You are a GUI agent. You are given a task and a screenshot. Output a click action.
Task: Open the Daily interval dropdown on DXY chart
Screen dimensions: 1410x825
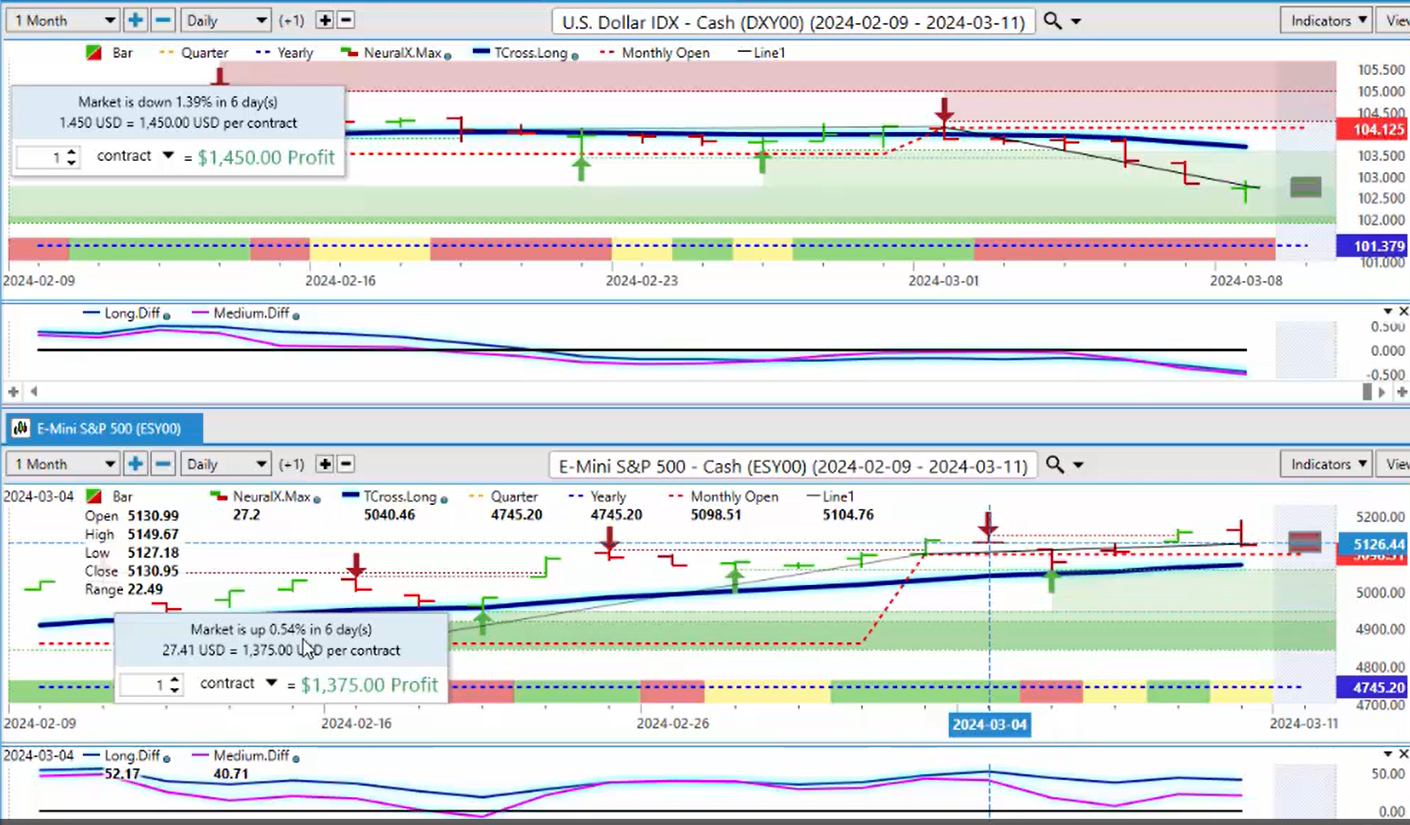point(226,20)
